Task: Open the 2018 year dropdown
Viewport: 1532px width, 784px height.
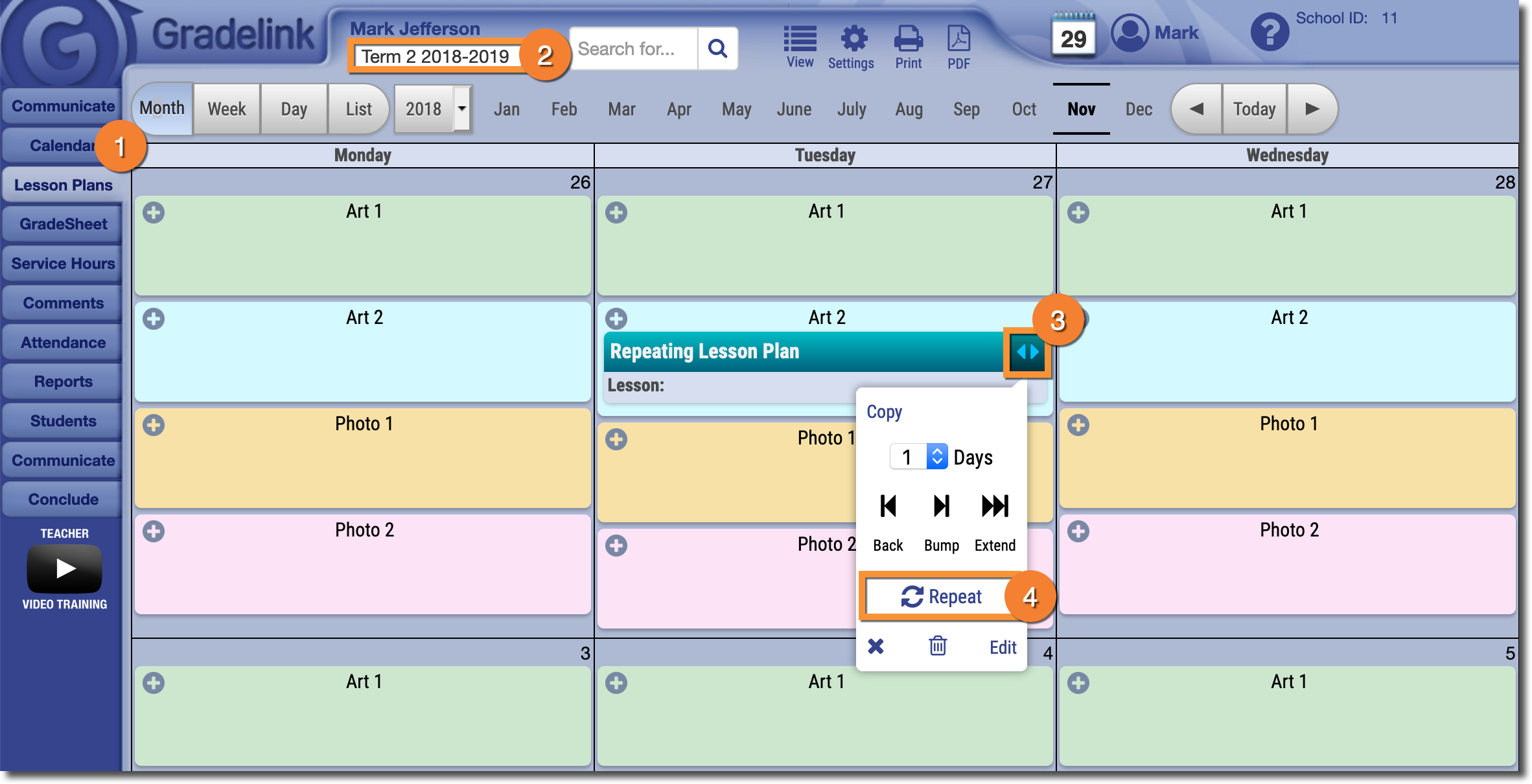Action: pyautogui.click(x=461, y=109)
